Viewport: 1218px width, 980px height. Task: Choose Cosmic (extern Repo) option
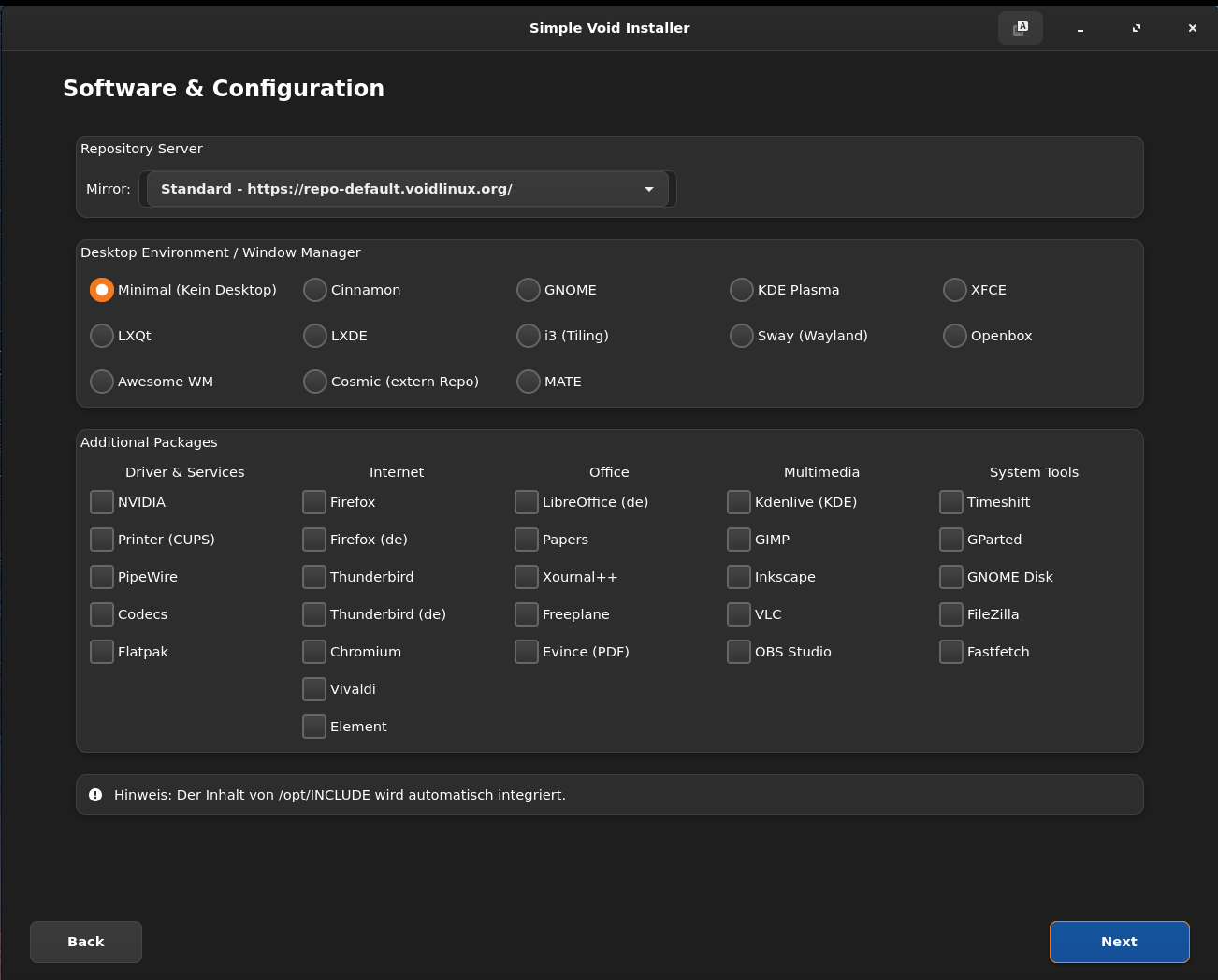point(315,382)
